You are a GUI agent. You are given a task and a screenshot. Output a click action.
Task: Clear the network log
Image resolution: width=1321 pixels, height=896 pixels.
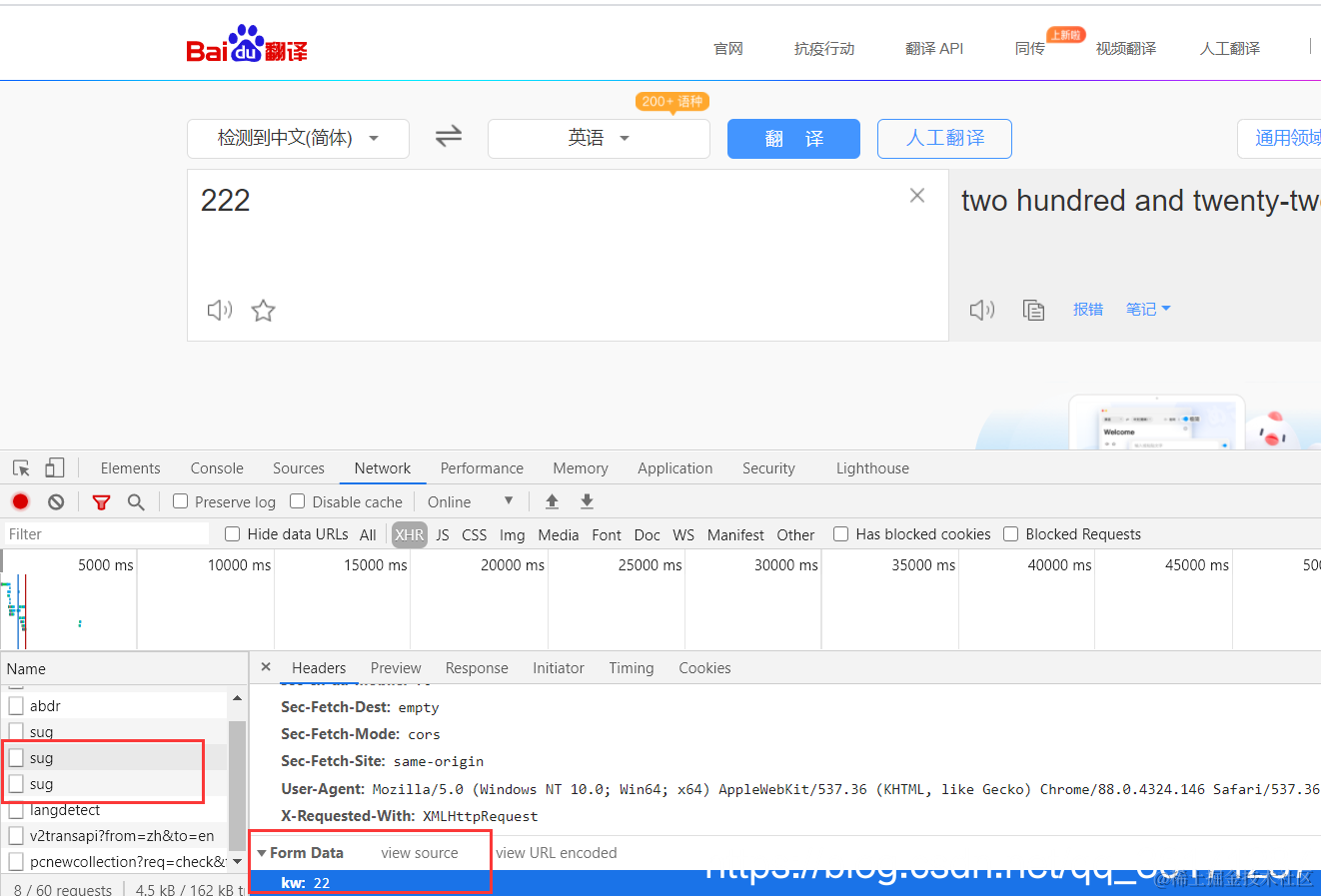tap(56, 501)
